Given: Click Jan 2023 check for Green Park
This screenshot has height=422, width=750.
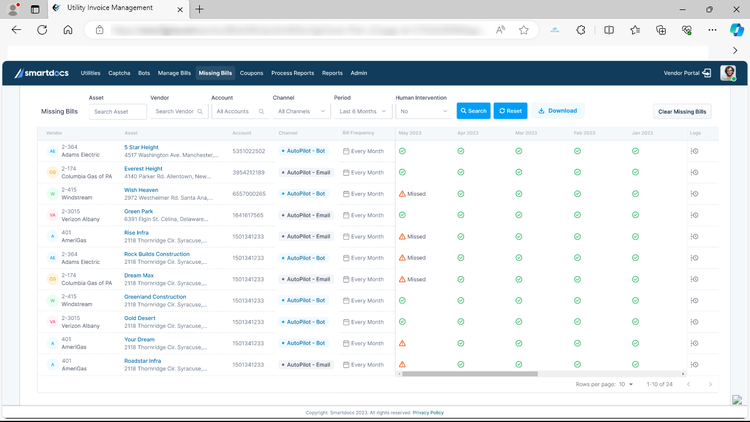Looking at the screenshot, I should [635, 215].
